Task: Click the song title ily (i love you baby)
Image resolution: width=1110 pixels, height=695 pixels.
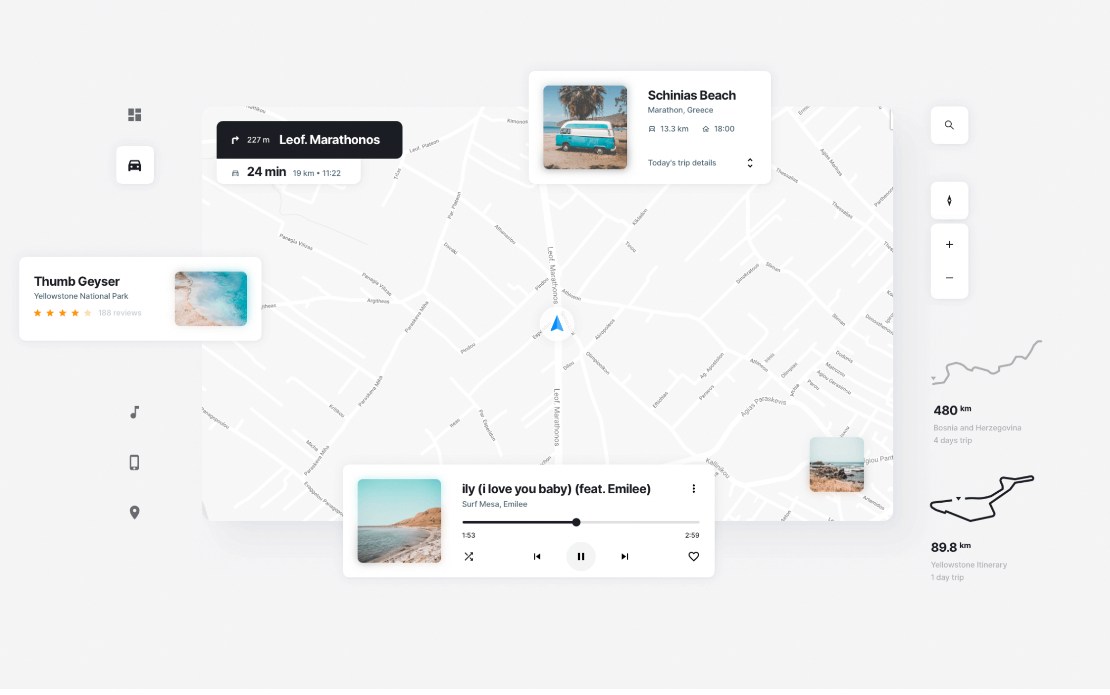Action: pos(556,488)
